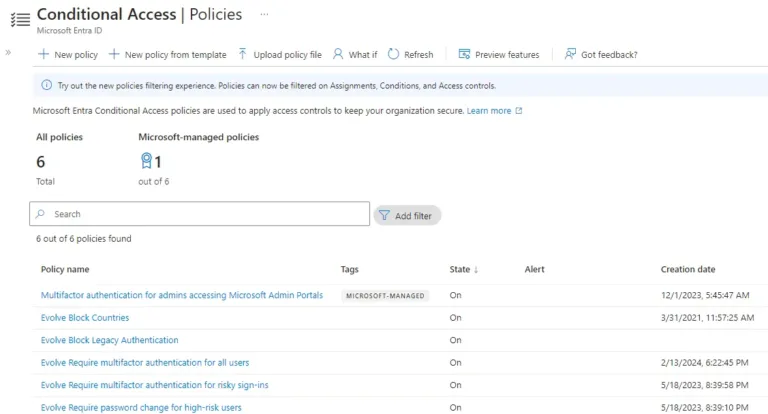768x414 pixels.
Task: Click the feedback person icon
Action: click(570, 54)
